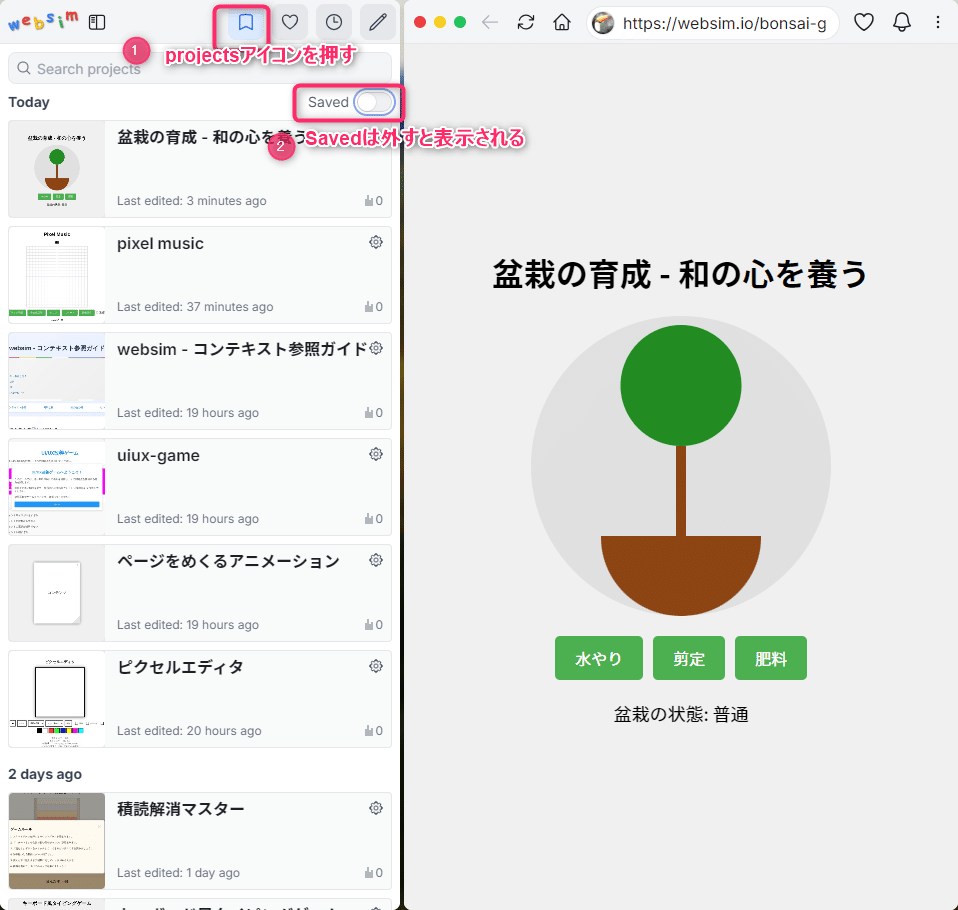This screenshot has height=910, width=958.
Task: Open pixel music project thumbnail
Action: 57,275
